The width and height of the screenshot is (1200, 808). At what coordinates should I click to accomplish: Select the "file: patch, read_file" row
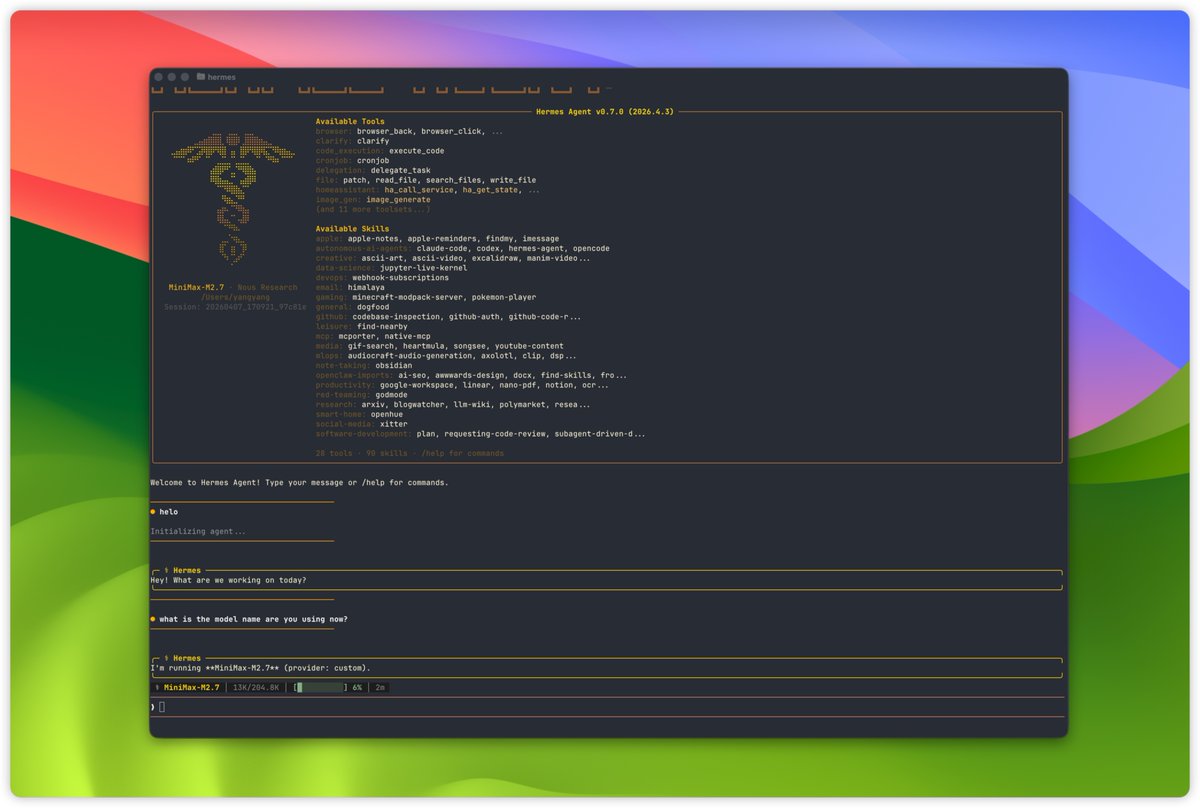pos(426,180)
